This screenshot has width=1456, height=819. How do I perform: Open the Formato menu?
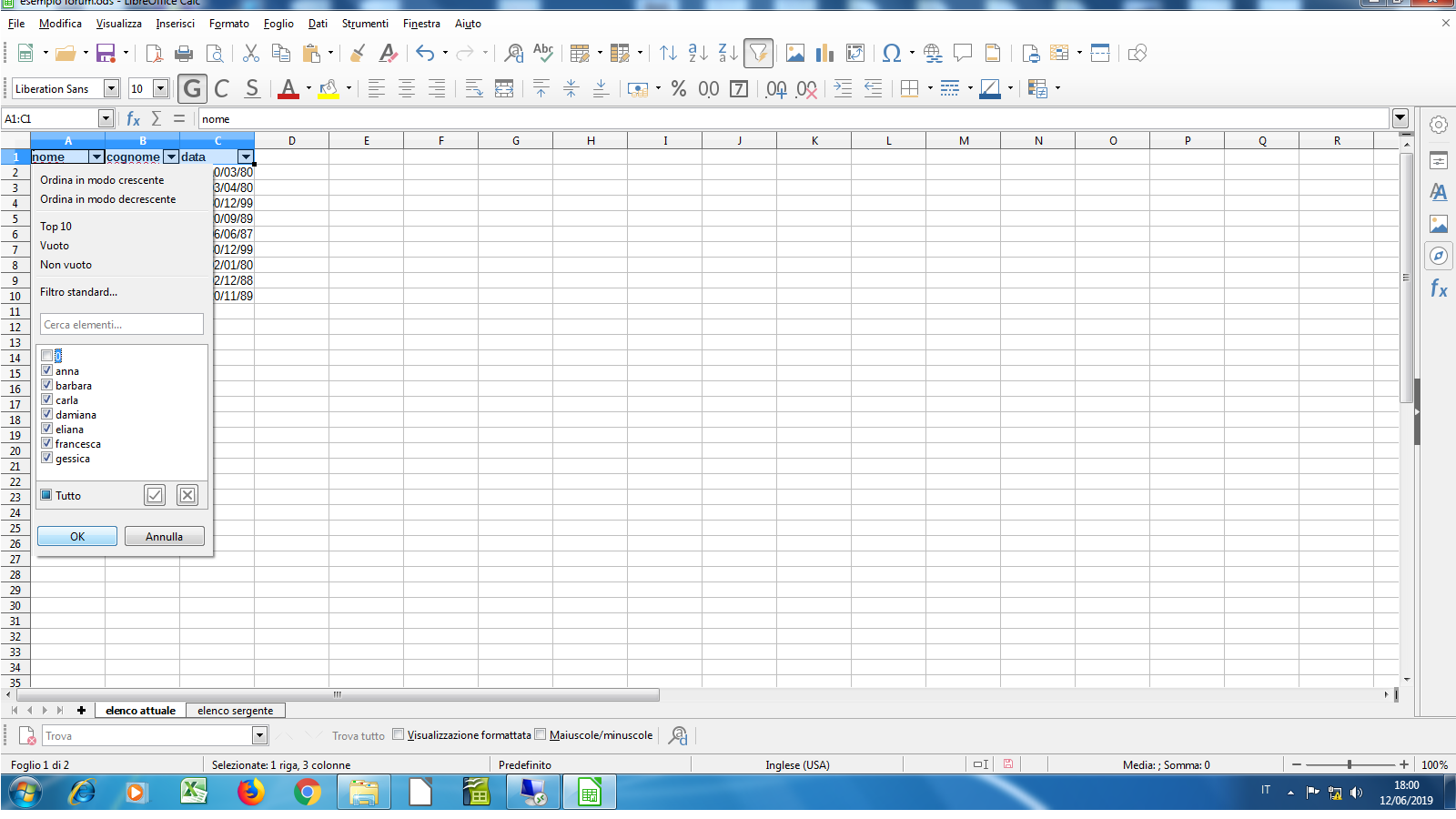(x=228, y=24)
